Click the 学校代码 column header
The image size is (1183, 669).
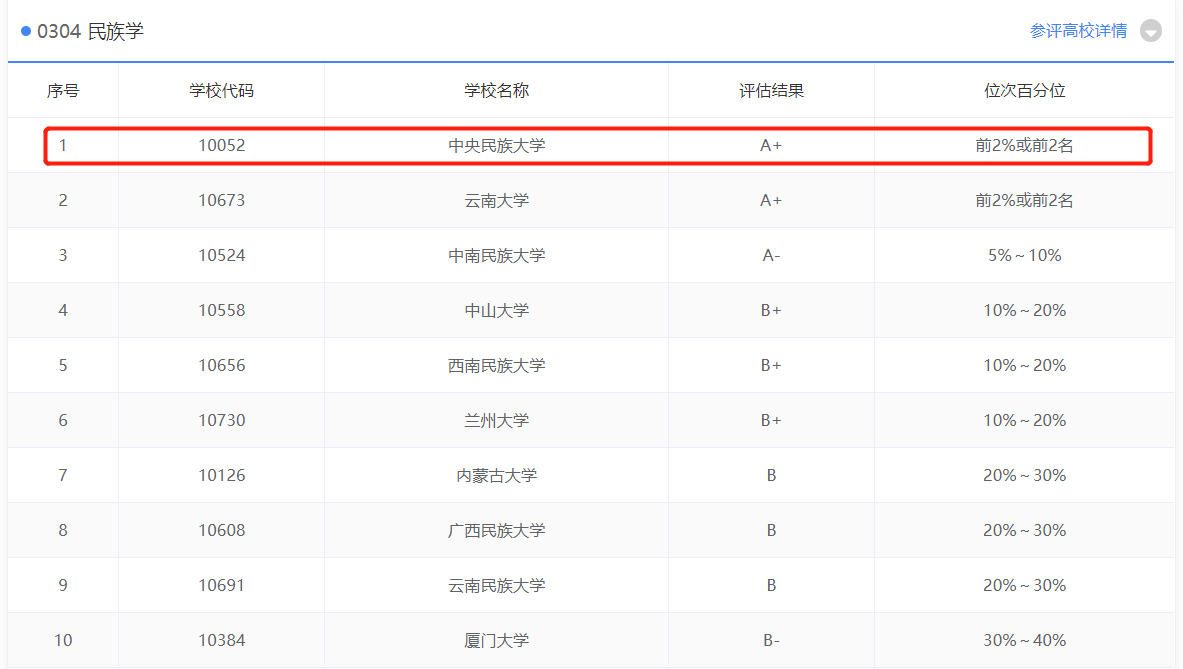tap(221, 89)
